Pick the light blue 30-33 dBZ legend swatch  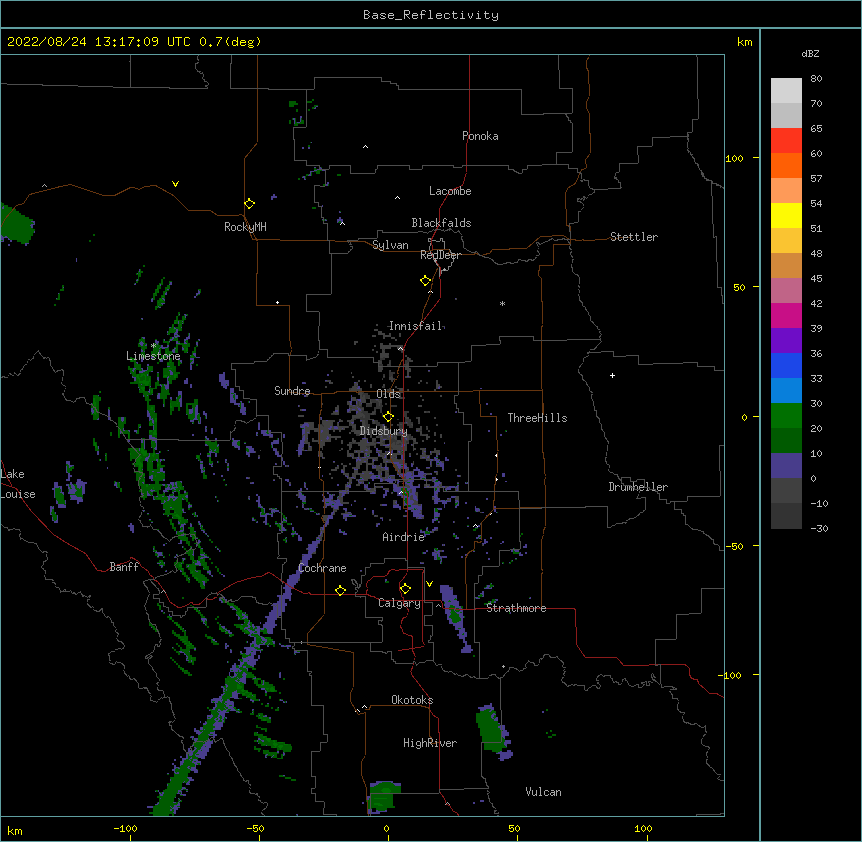(786, 391)
